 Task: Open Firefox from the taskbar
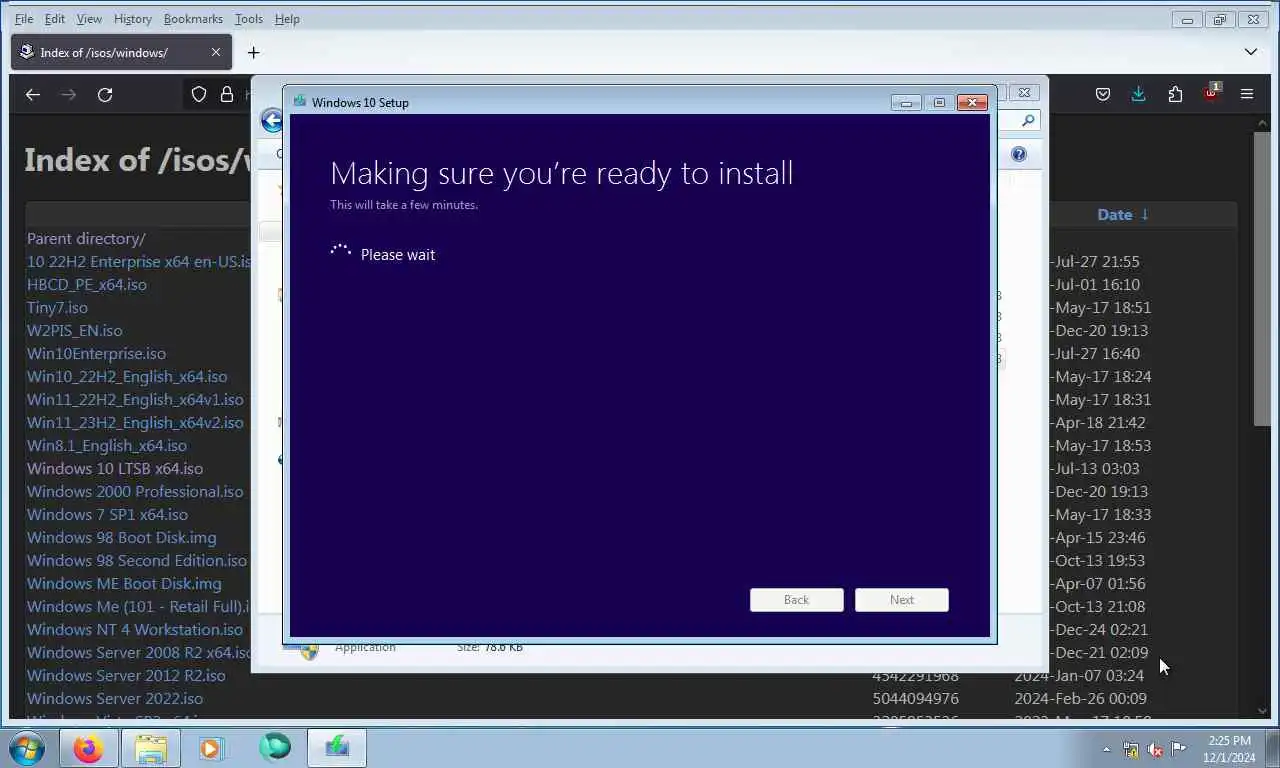88,748
